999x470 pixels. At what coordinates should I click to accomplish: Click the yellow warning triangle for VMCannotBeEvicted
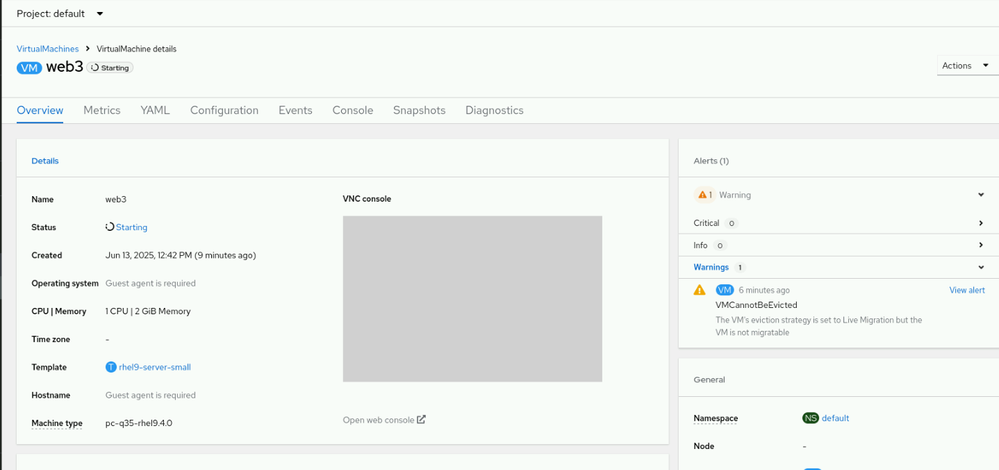point(700,290)
